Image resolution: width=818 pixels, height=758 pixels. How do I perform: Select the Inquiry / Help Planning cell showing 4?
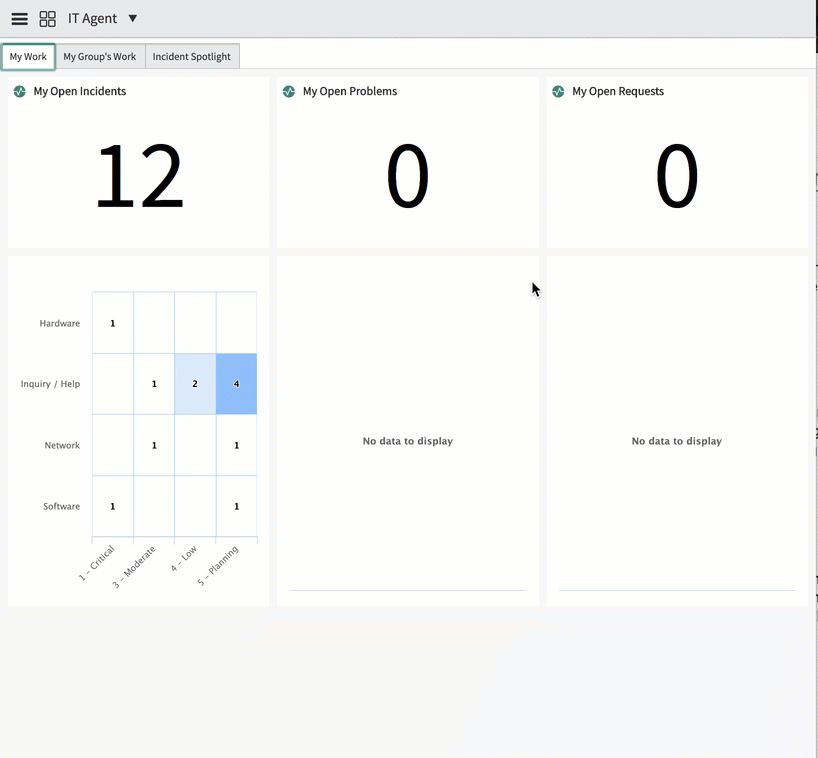[236, 384]
